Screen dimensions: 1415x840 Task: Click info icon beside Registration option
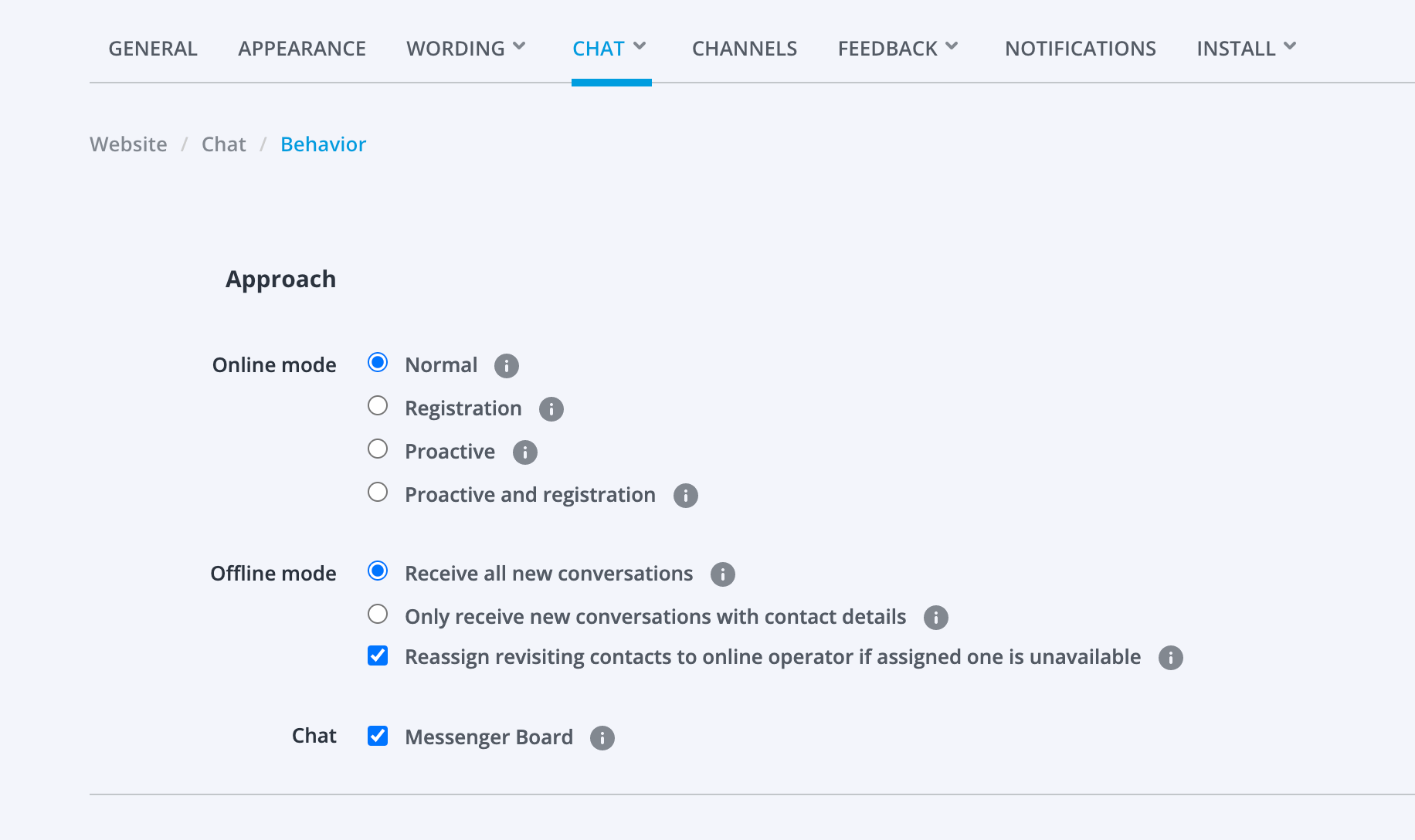(551, 409)
